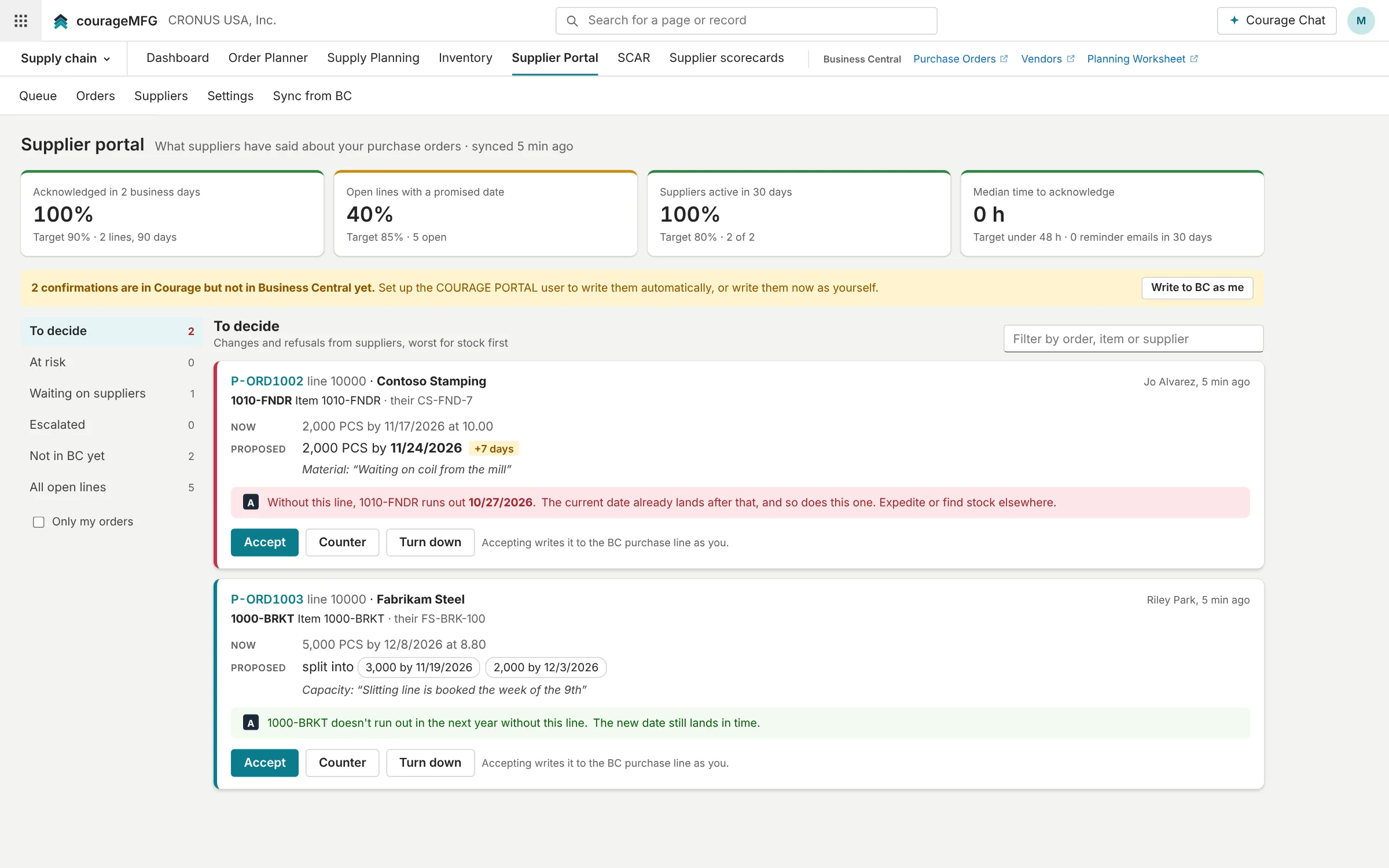Select the All open lines list
This screenshot has width=1389, height=868.
pyautogui.click(x=112, y=487)
